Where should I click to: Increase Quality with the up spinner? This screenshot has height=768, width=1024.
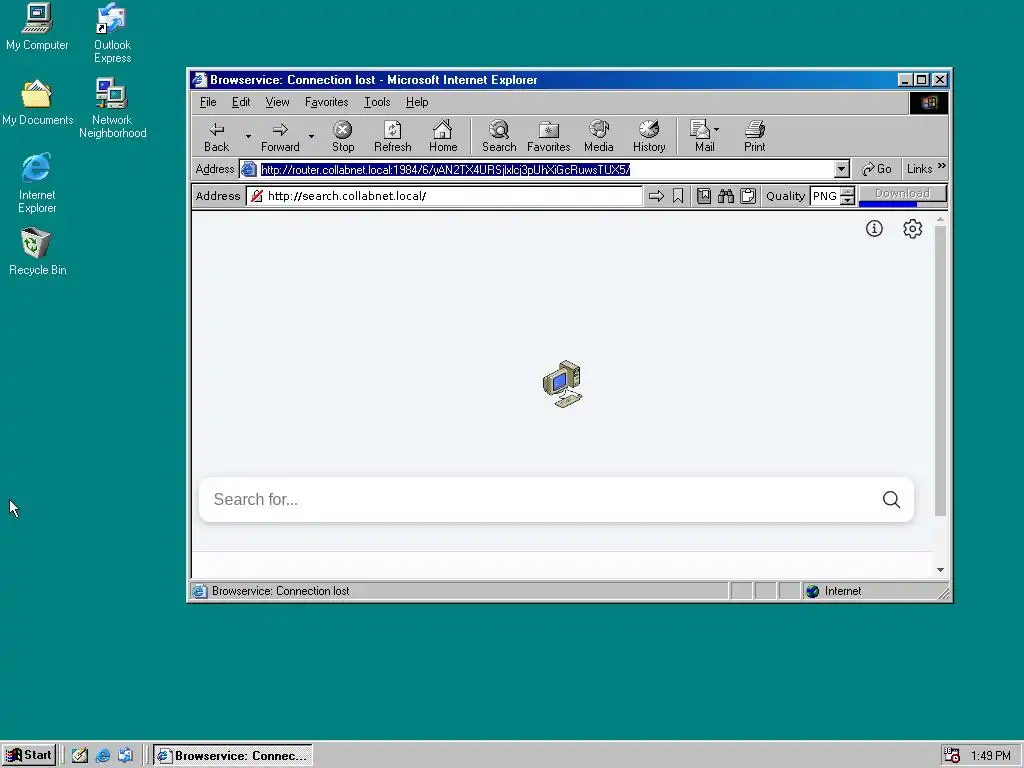tap(848, 191)
